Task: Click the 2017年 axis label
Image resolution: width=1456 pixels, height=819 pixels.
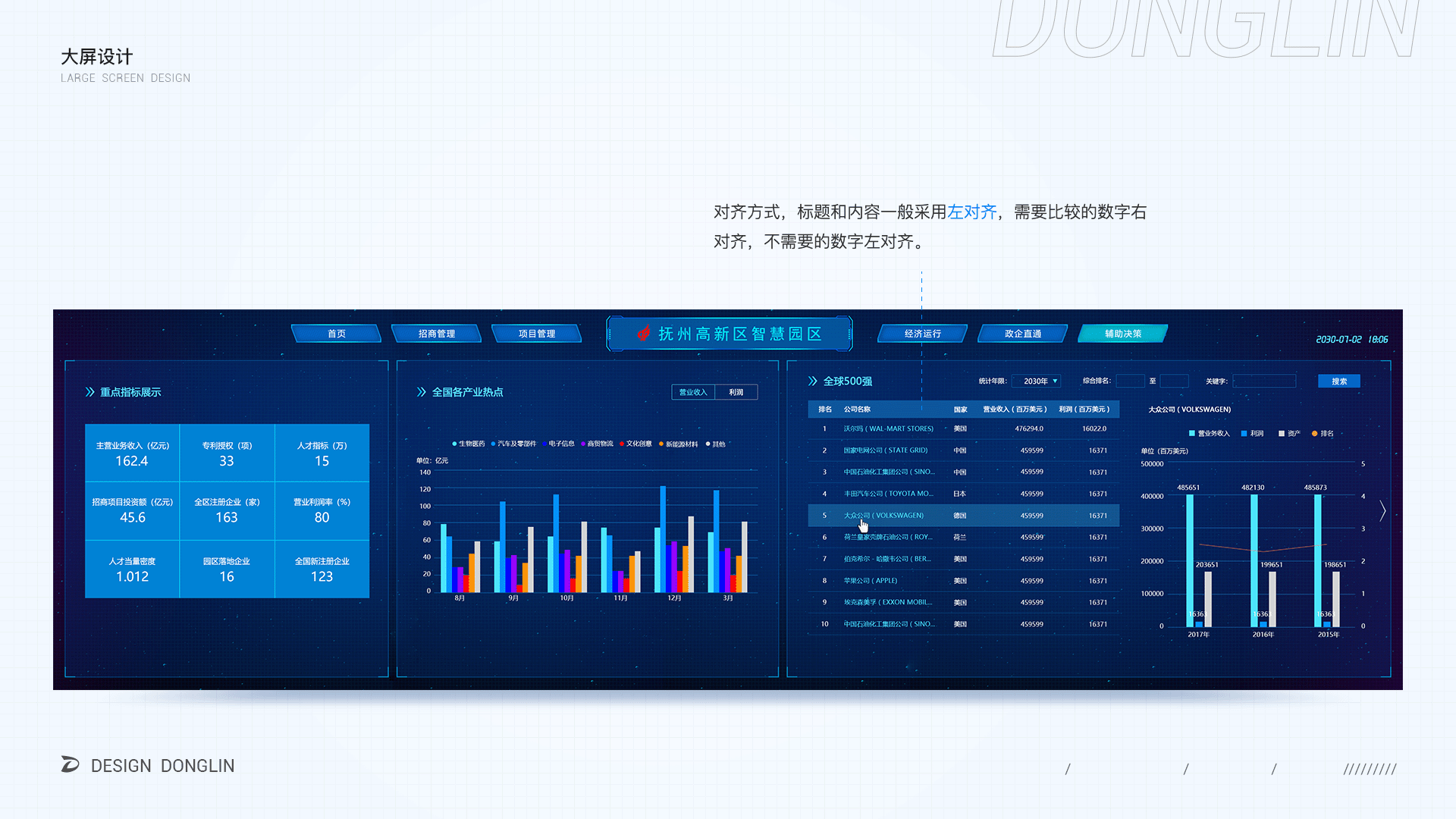Action: (1199, 635)
